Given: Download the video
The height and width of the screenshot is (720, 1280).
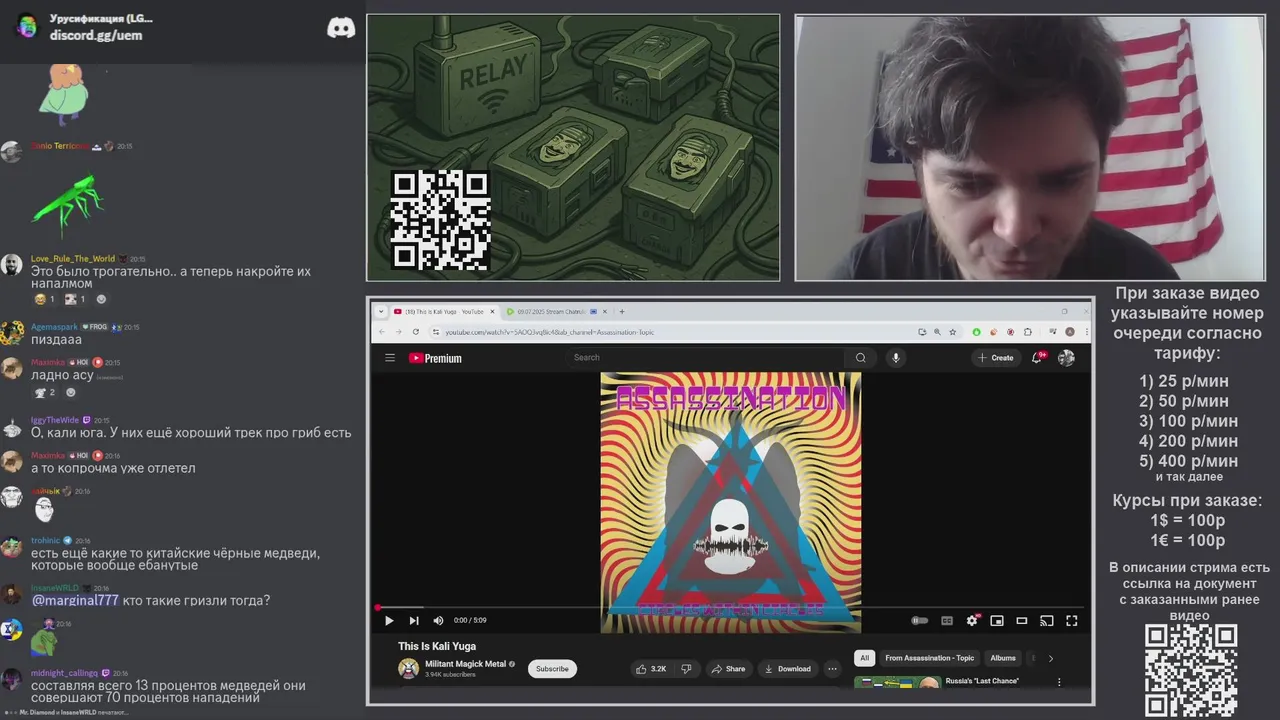Looking at the screenshot, I should point(787,669).
